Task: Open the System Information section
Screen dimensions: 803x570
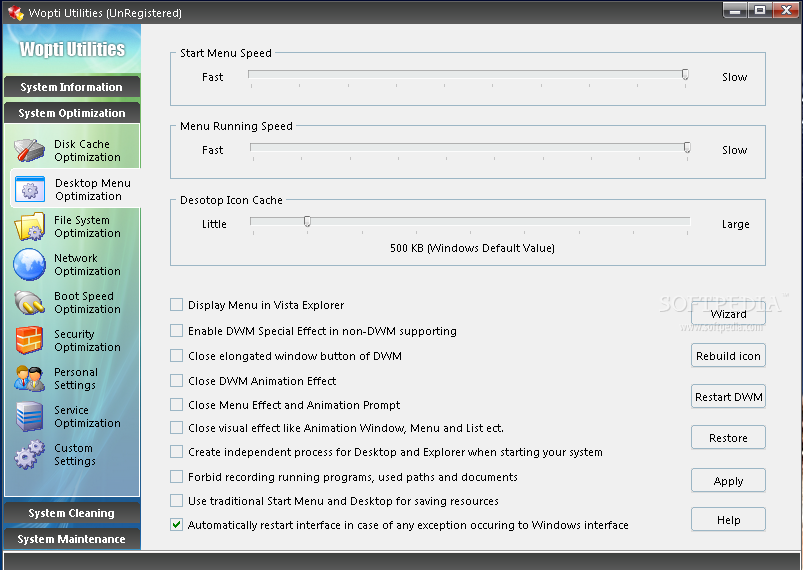Action: click(x=72, y=87)
